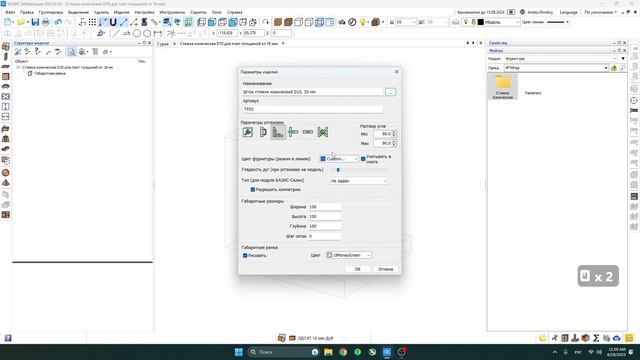Increase the Min angle spinner value
This screenshot has width=640, height=360.
[394, 132]
